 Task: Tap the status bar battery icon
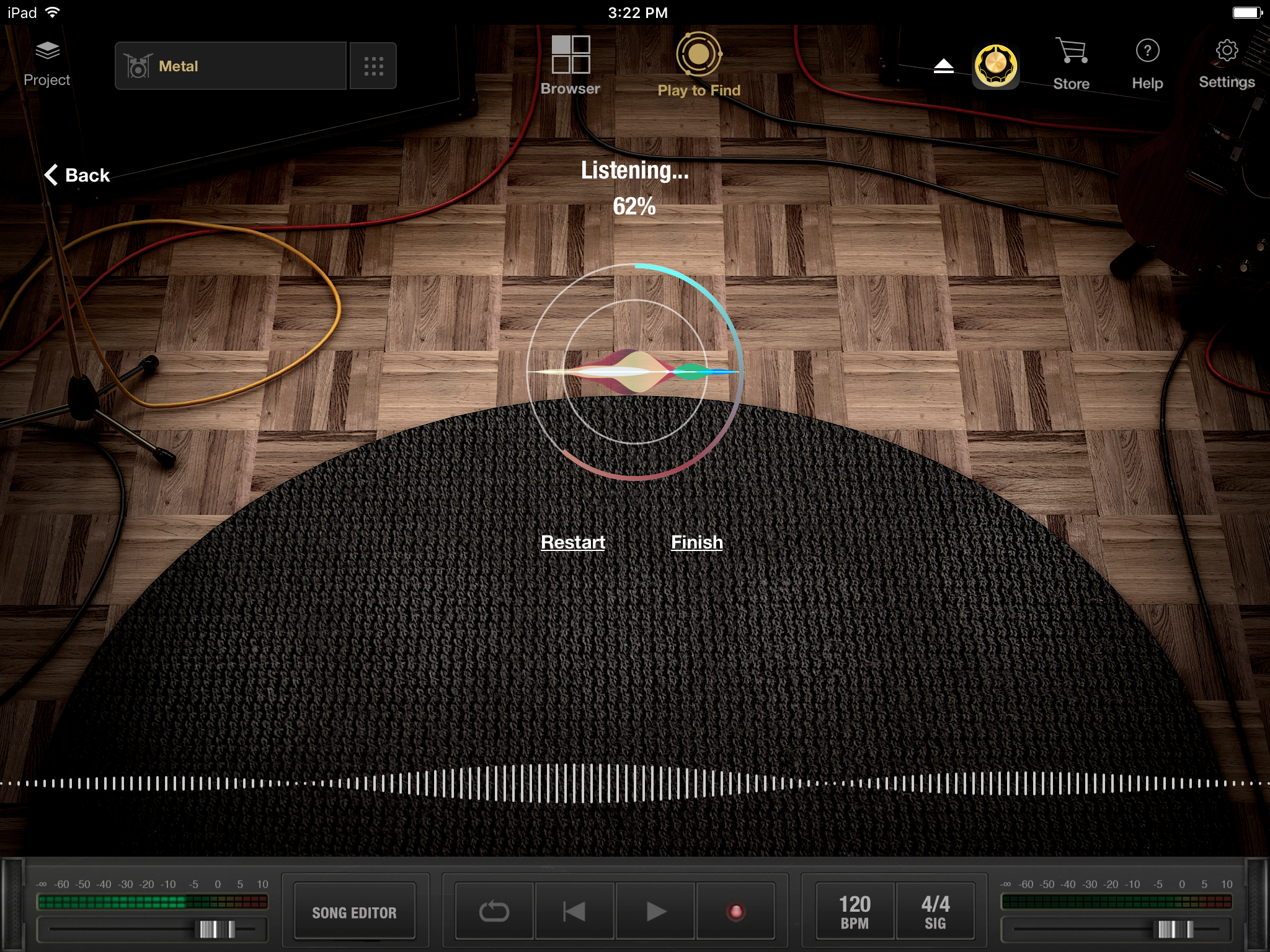tap(1248, 13)
